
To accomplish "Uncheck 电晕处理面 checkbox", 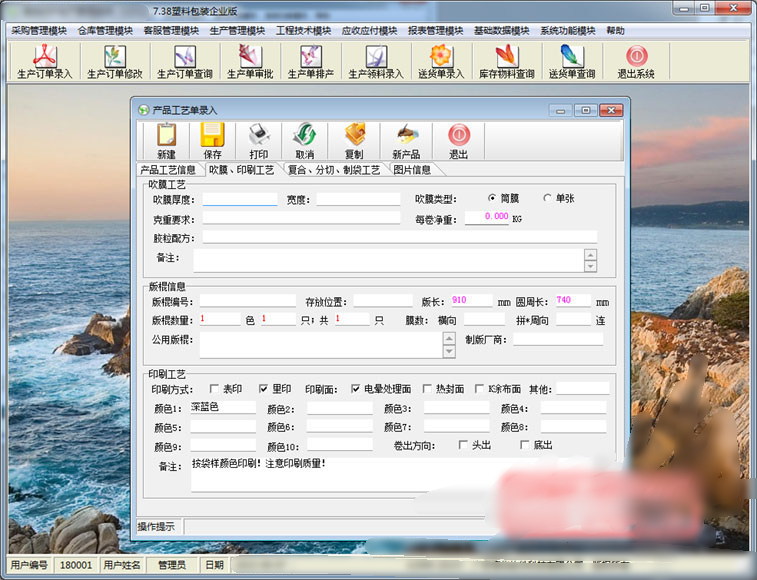I will (355, 389).
